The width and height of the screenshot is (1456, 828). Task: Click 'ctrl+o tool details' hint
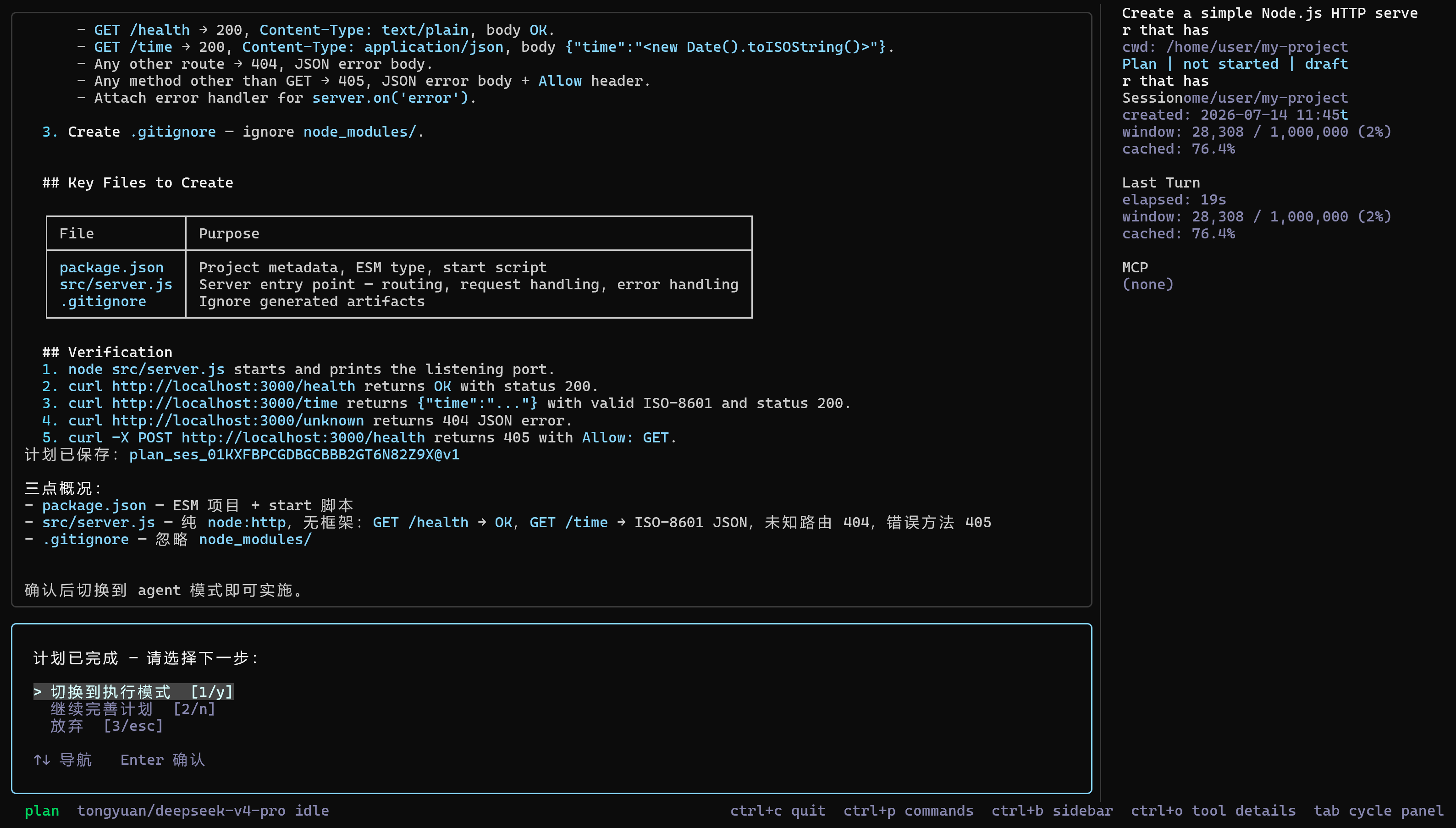[1213, 811]
